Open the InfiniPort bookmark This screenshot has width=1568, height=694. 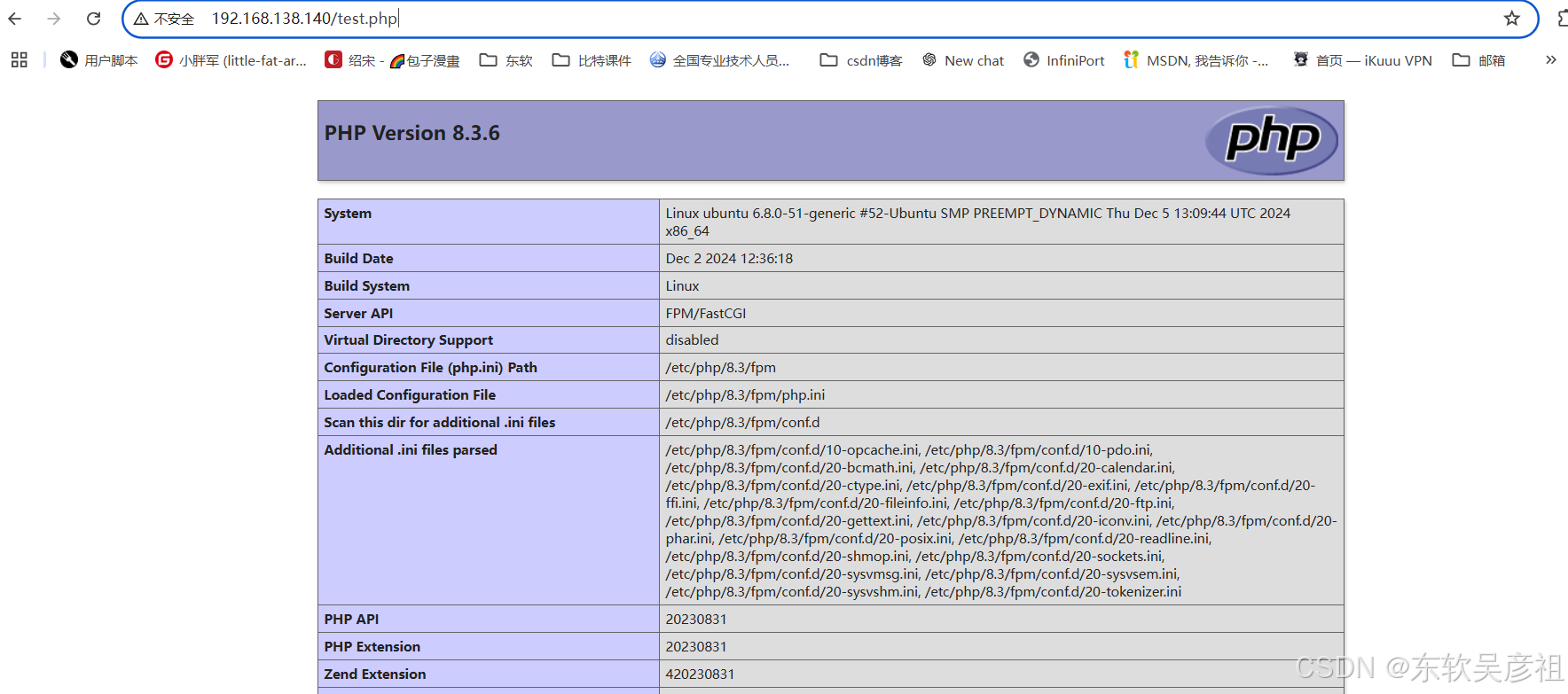(x=1064, y=60)
